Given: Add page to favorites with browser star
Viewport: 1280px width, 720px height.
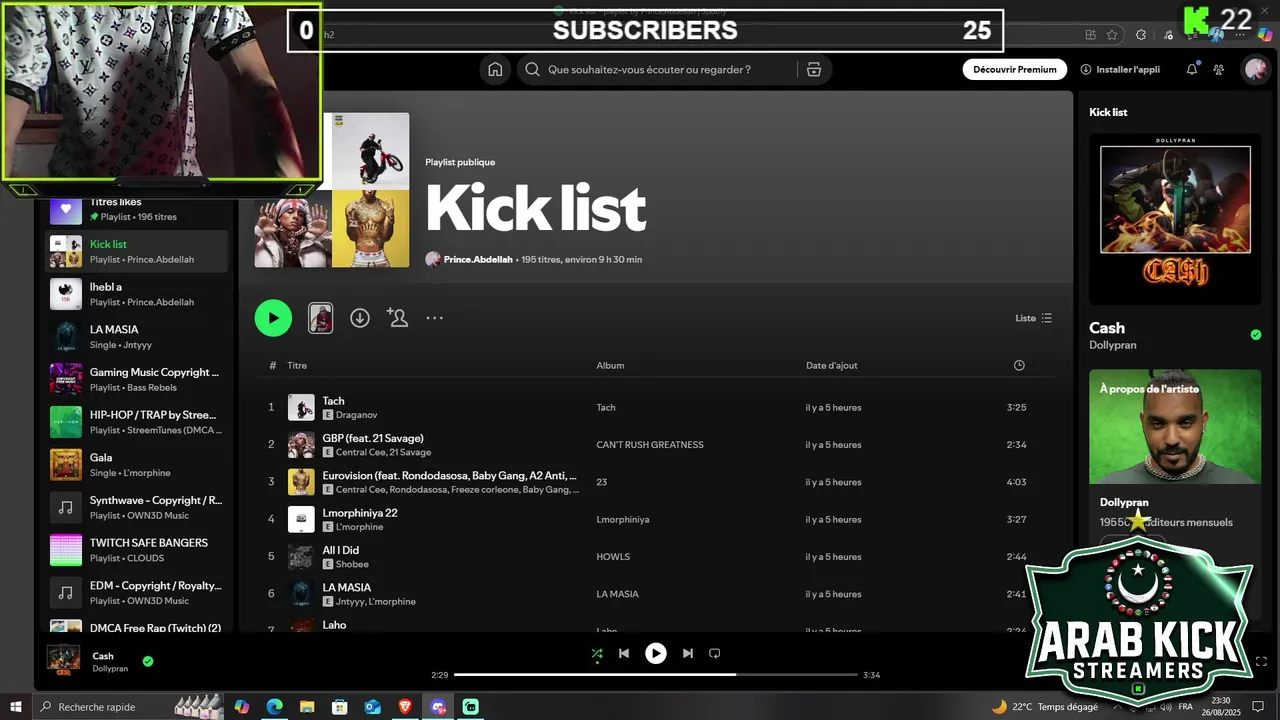Looking at the screenshot, I should point(1112,35).
